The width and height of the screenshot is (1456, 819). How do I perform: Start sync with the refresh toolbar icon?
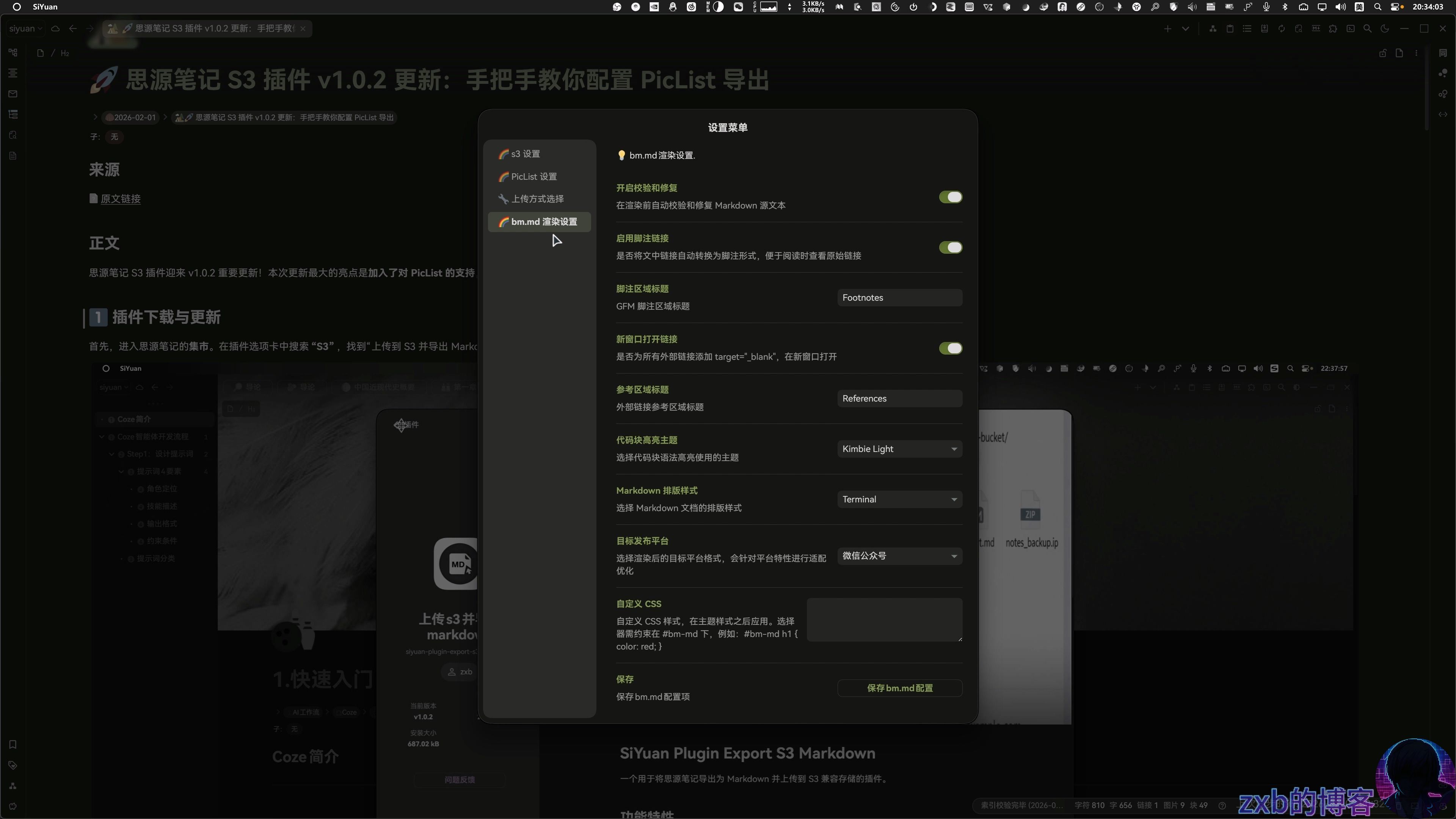[x=1282, y=29]
